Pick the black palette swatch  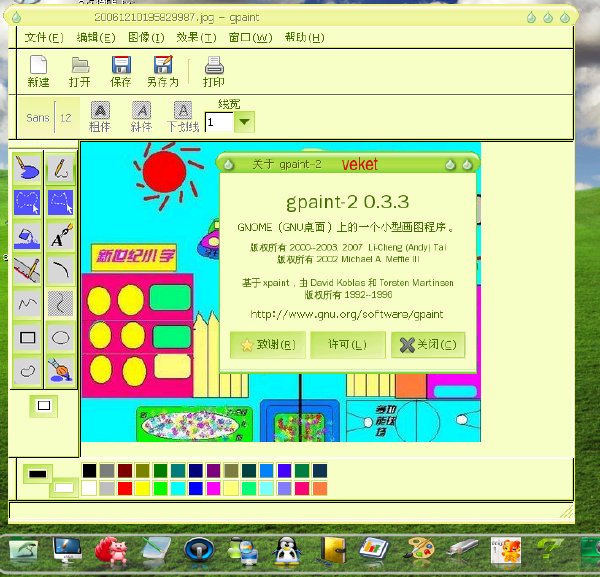[90, 471]
